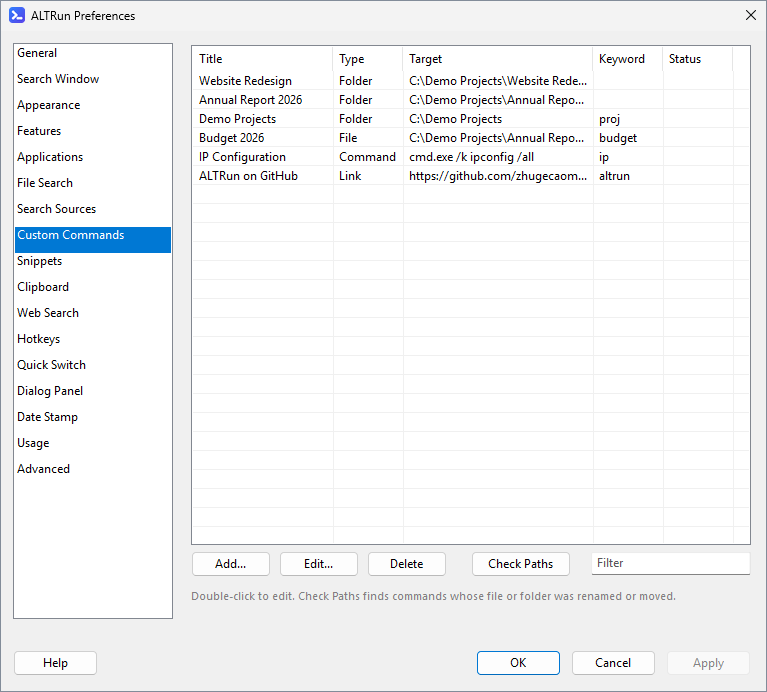767x692 pixels.
Task: Select the Annual Report 2026 row
Action: click(471, 99)
